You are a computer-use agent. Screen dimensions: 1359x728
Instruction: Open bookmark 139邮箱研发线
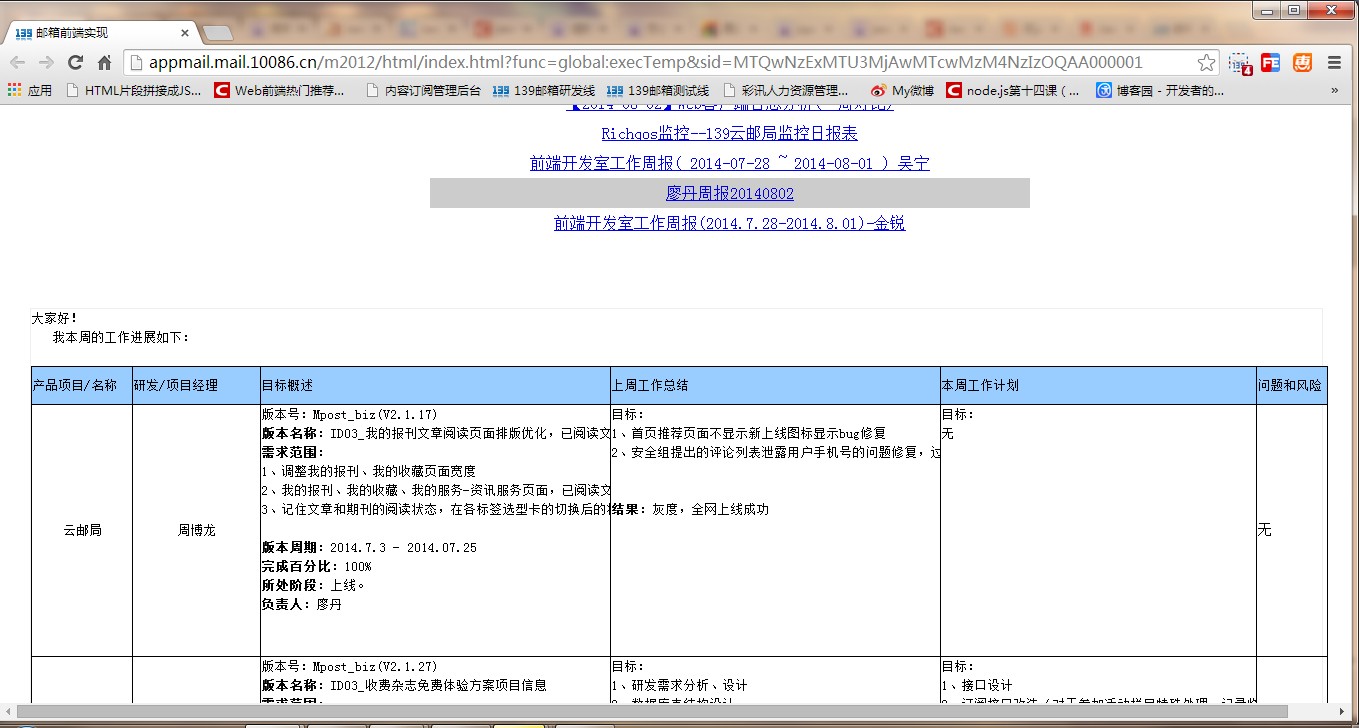coord(544,90)
